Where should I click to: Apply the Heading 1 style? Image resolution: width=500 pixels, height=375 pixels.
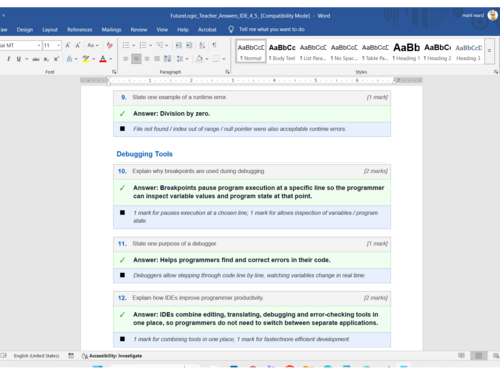tap(406, 51)
